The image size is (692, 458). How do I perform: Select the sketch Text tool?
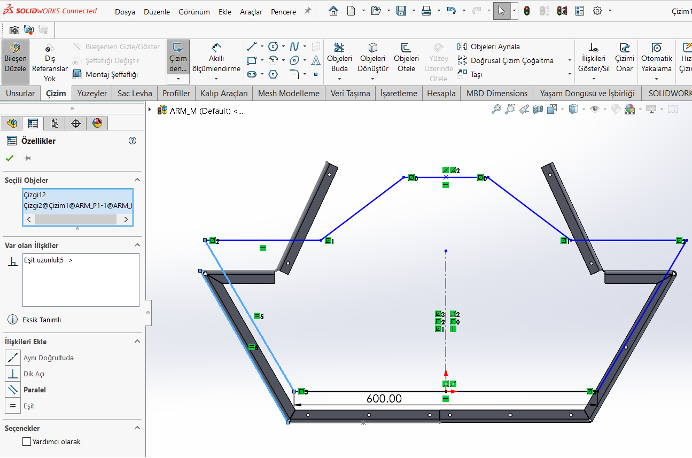pos(316,60)
